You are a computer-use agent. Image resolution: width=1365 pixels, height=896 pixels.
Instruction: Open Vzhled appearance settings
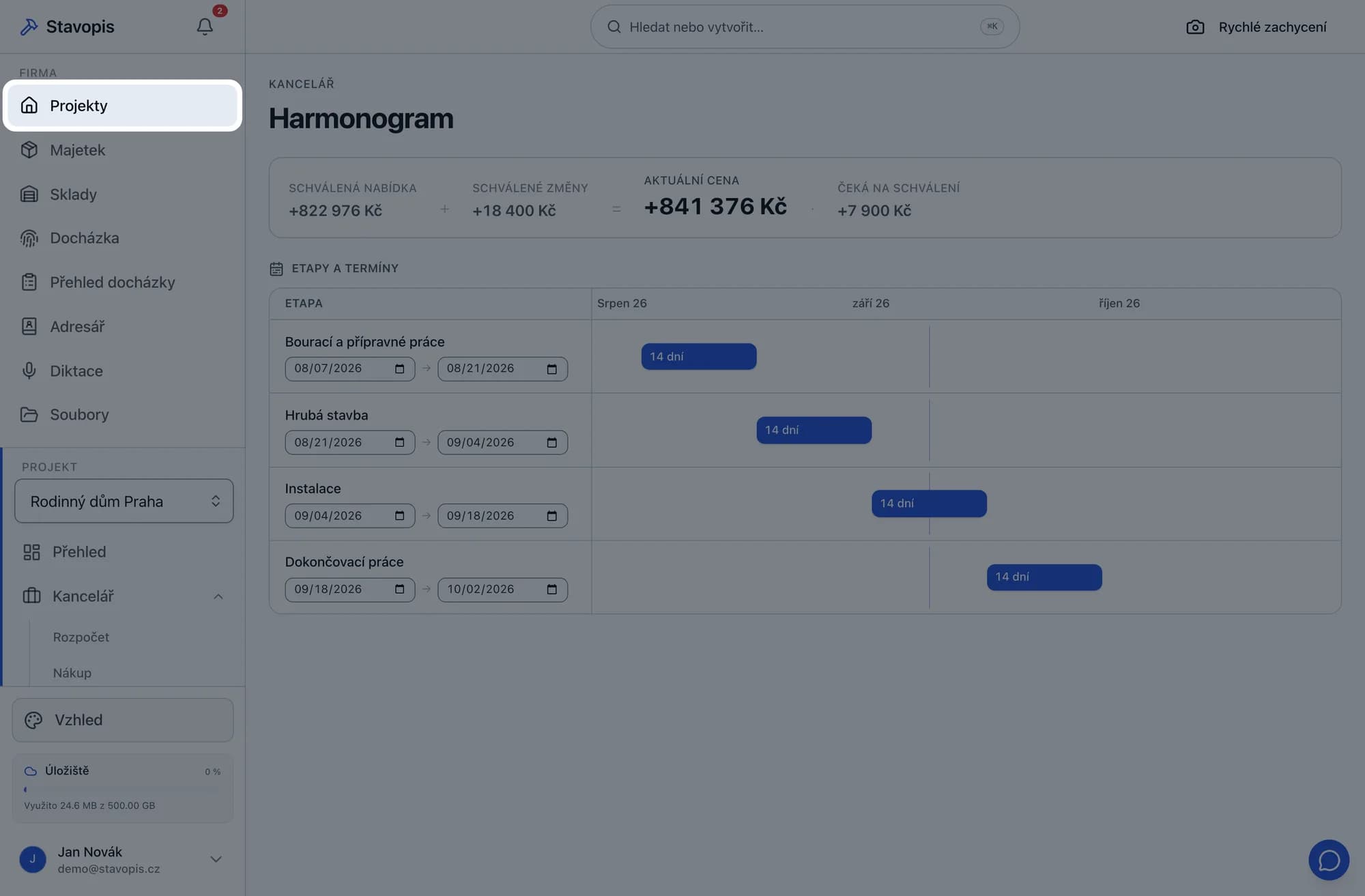click(123, 720)
